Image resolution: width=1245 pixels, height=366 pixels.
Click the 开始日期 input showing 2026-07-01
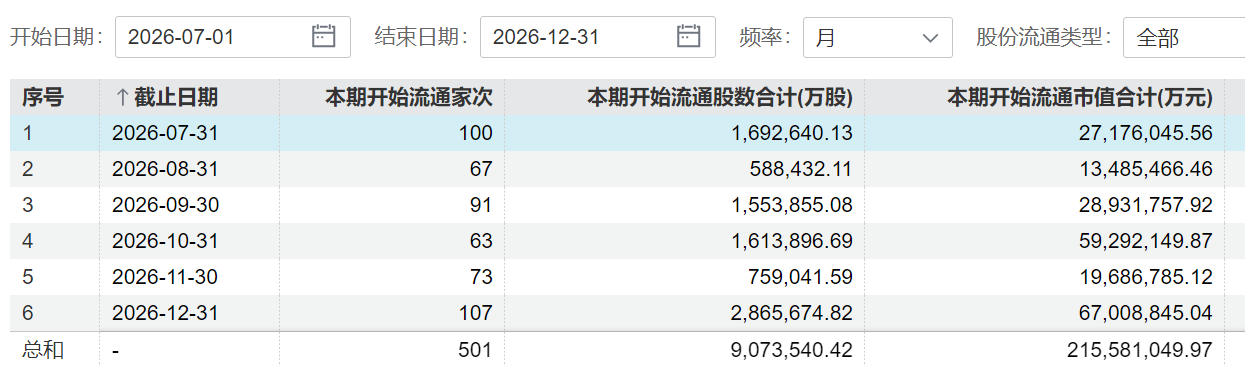click(x=233, y=37)
